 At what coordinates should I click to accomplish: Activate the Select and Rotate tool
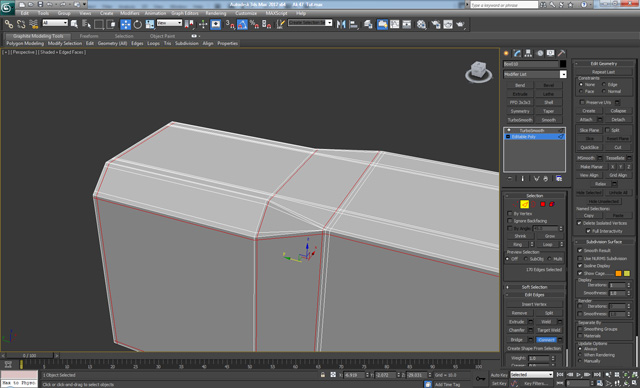(x=138, y=24)
